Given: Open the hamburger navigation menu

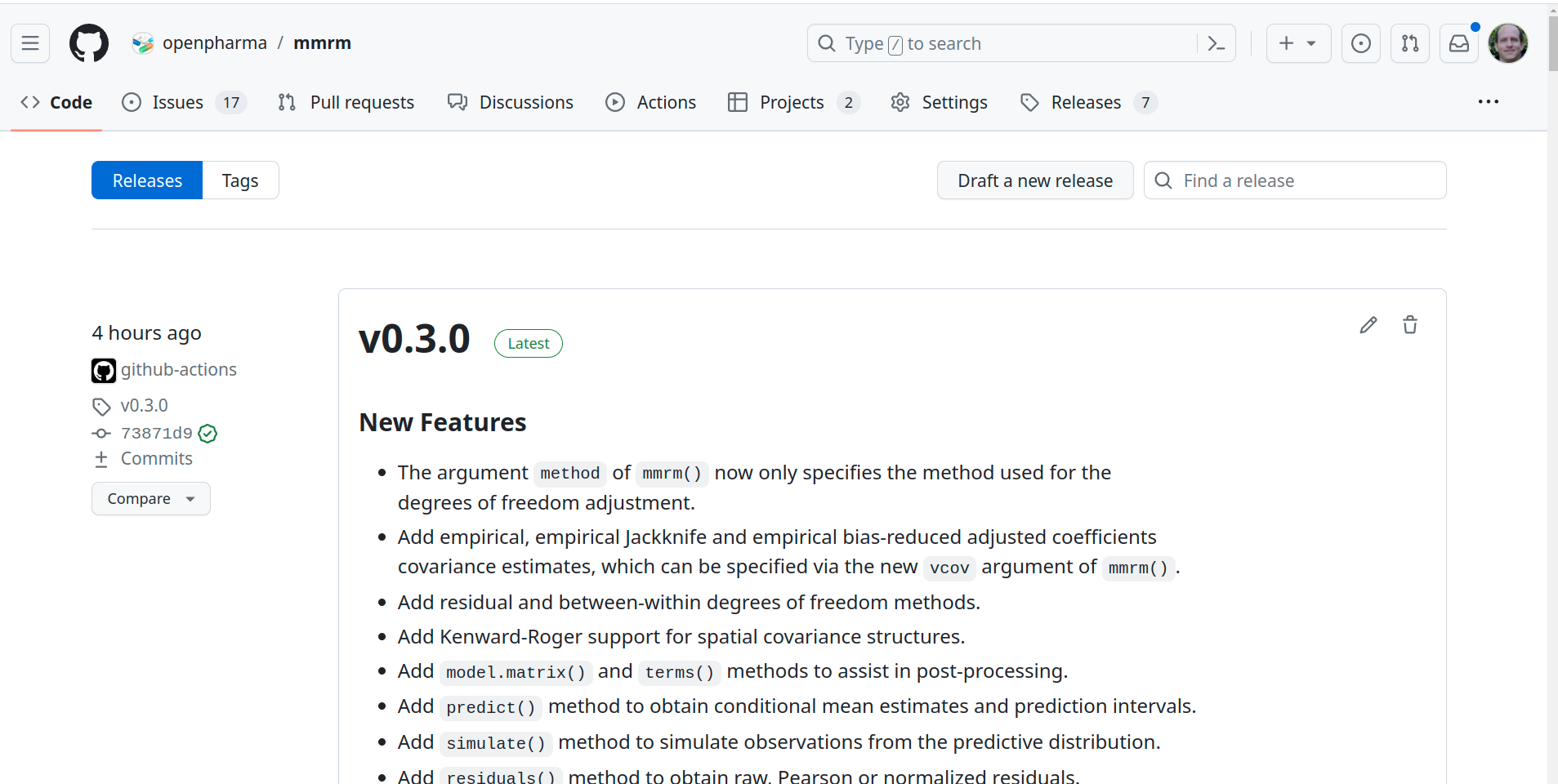Looking at the screenshot, I should 30,43.
